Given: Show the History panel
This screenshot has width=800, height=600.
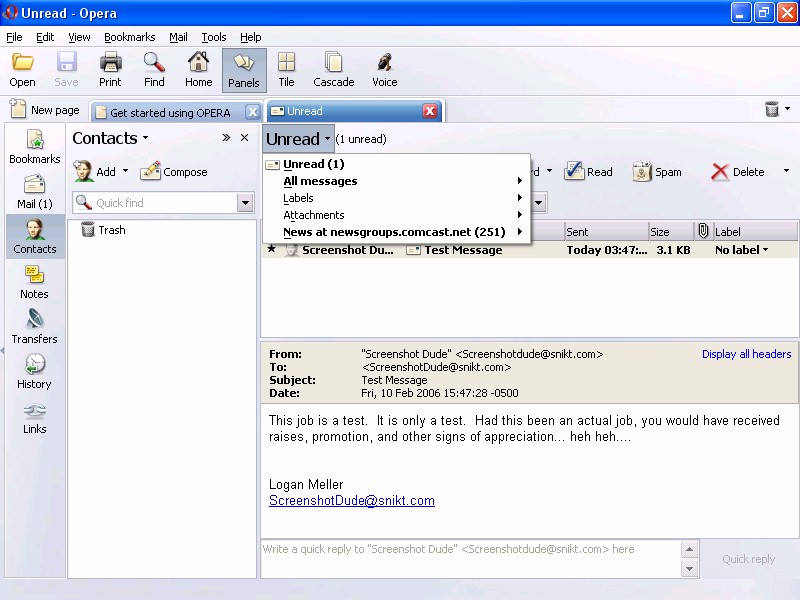Looking at the screenshot, I should pyautogui.click(x=34, y=372).
